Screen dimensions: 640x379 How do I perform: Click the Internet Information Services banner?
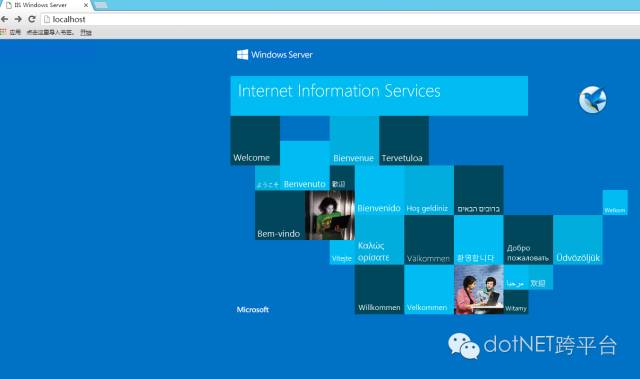click(379, 96)
